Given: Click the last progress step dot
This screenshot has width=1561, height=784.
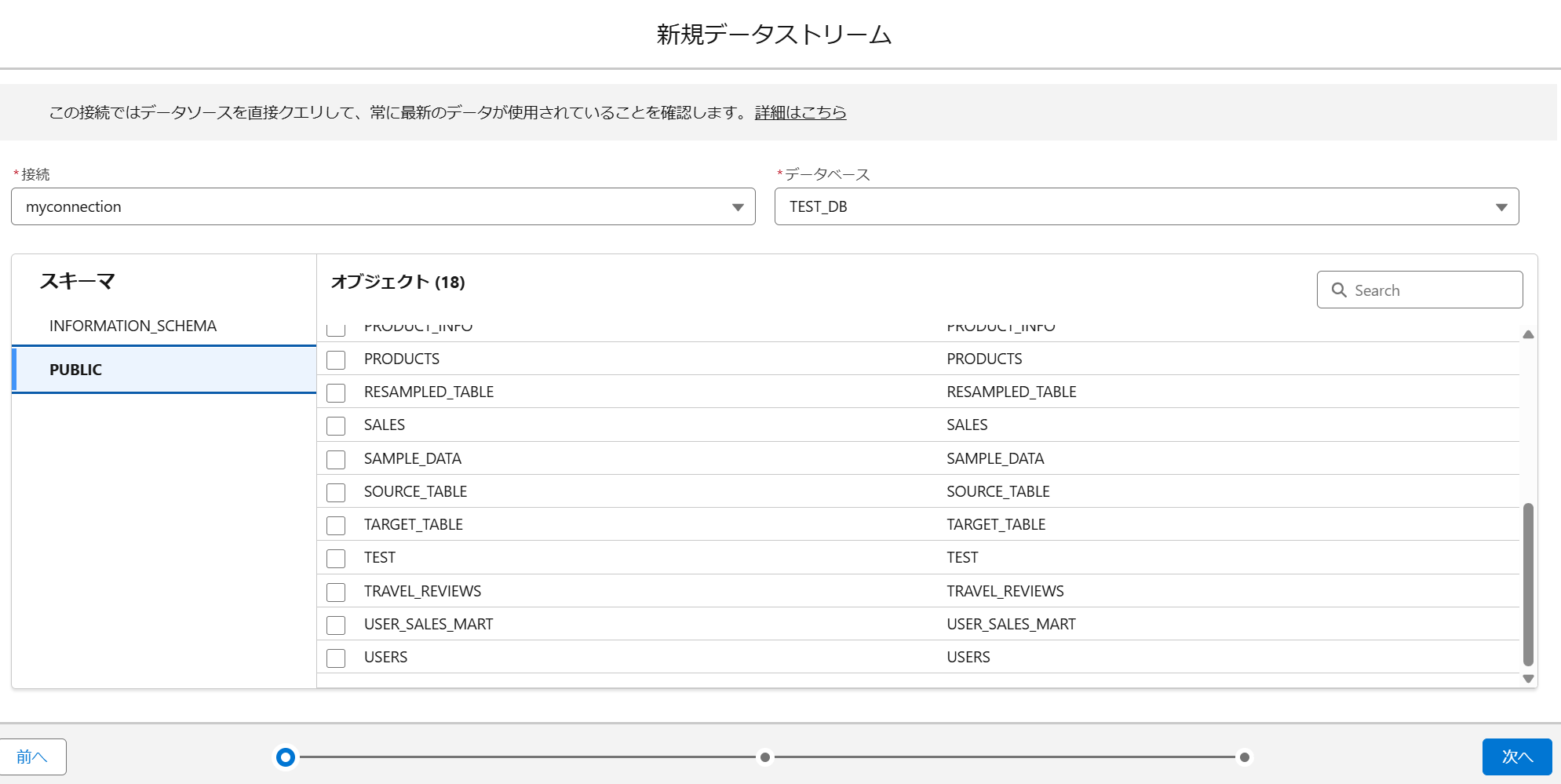Looking at the screenshot, I should [1244, 757].
